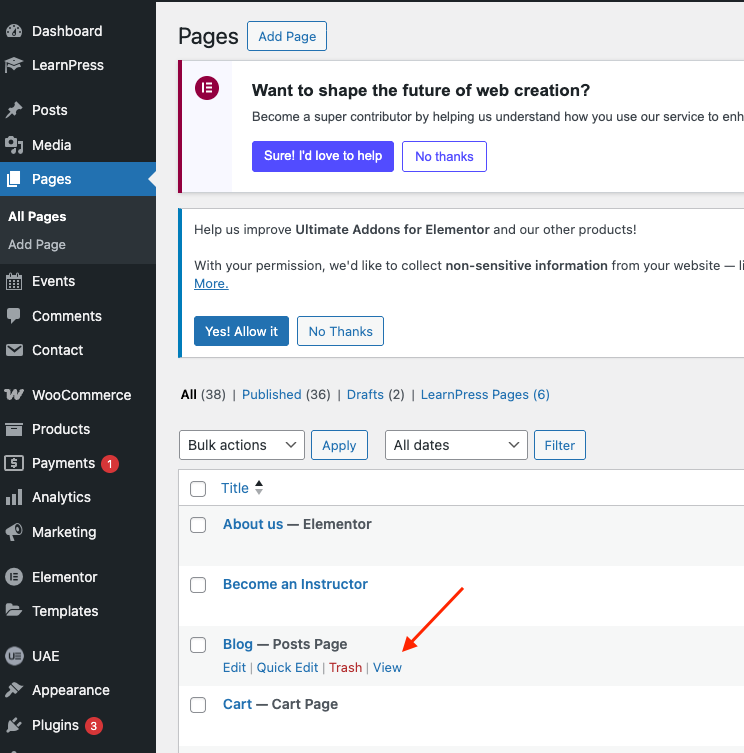This screenshot has height=753, width=744.
Task: Open Events using the calendar icon
Action: tap(14, 281)
